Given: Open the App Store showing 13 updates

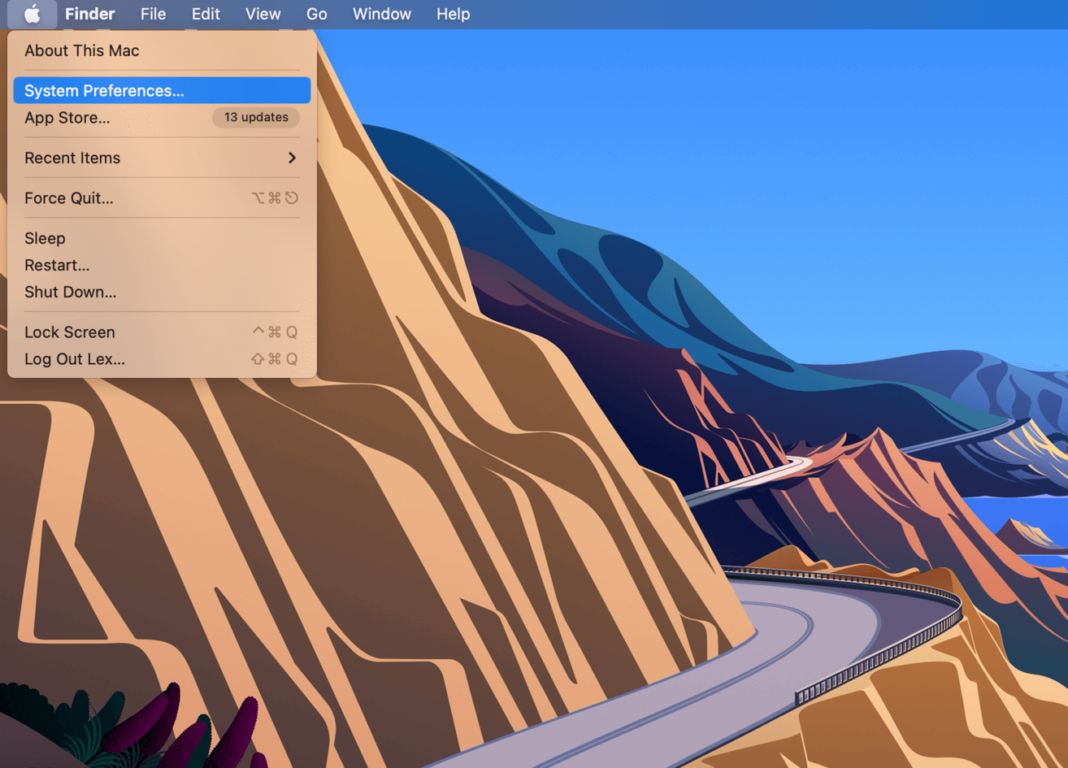Looking at the screenshot, I should [x=68, y=117].
